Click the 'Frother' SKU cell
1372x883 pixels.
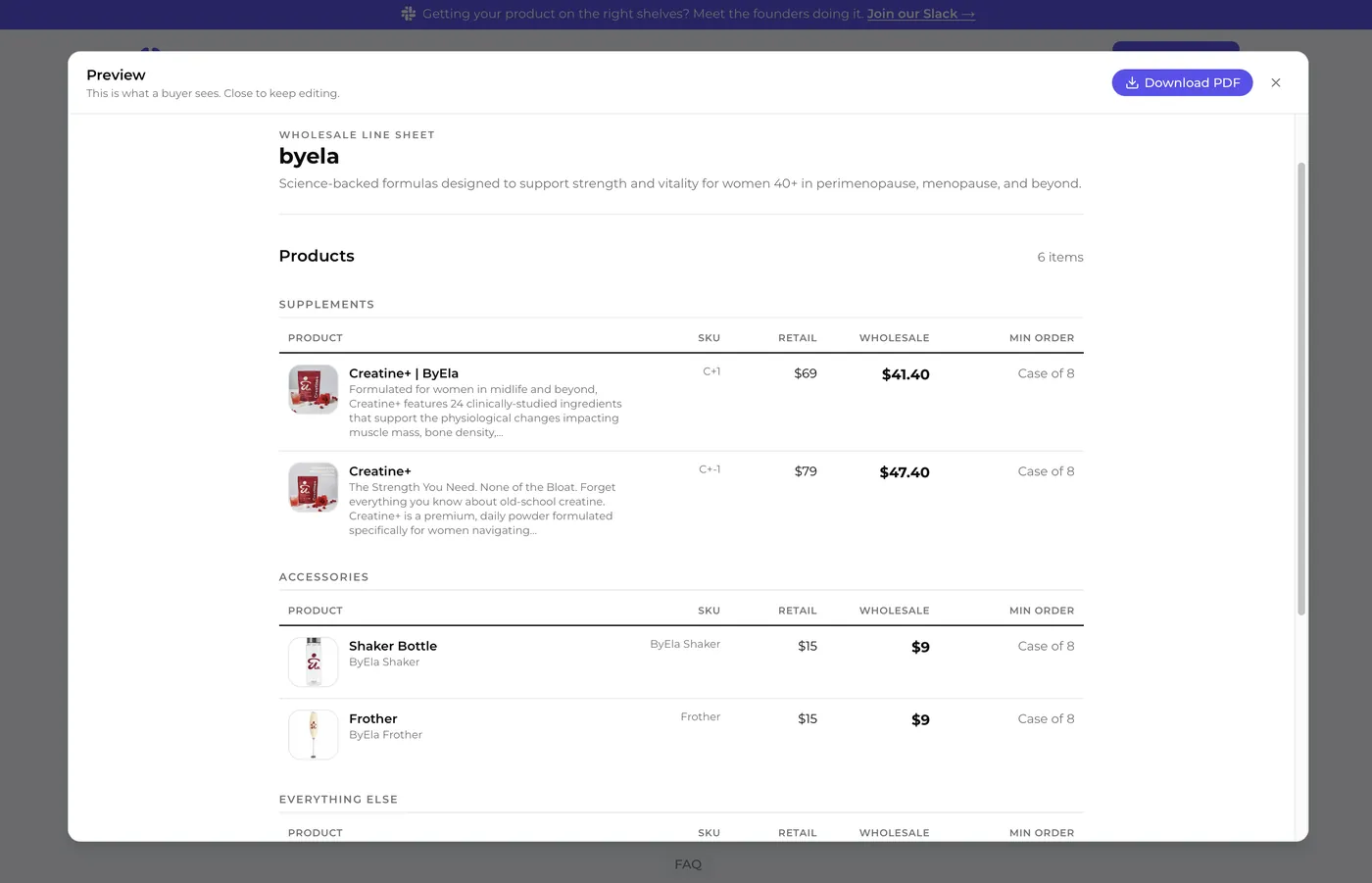click(x=701, y=716)
